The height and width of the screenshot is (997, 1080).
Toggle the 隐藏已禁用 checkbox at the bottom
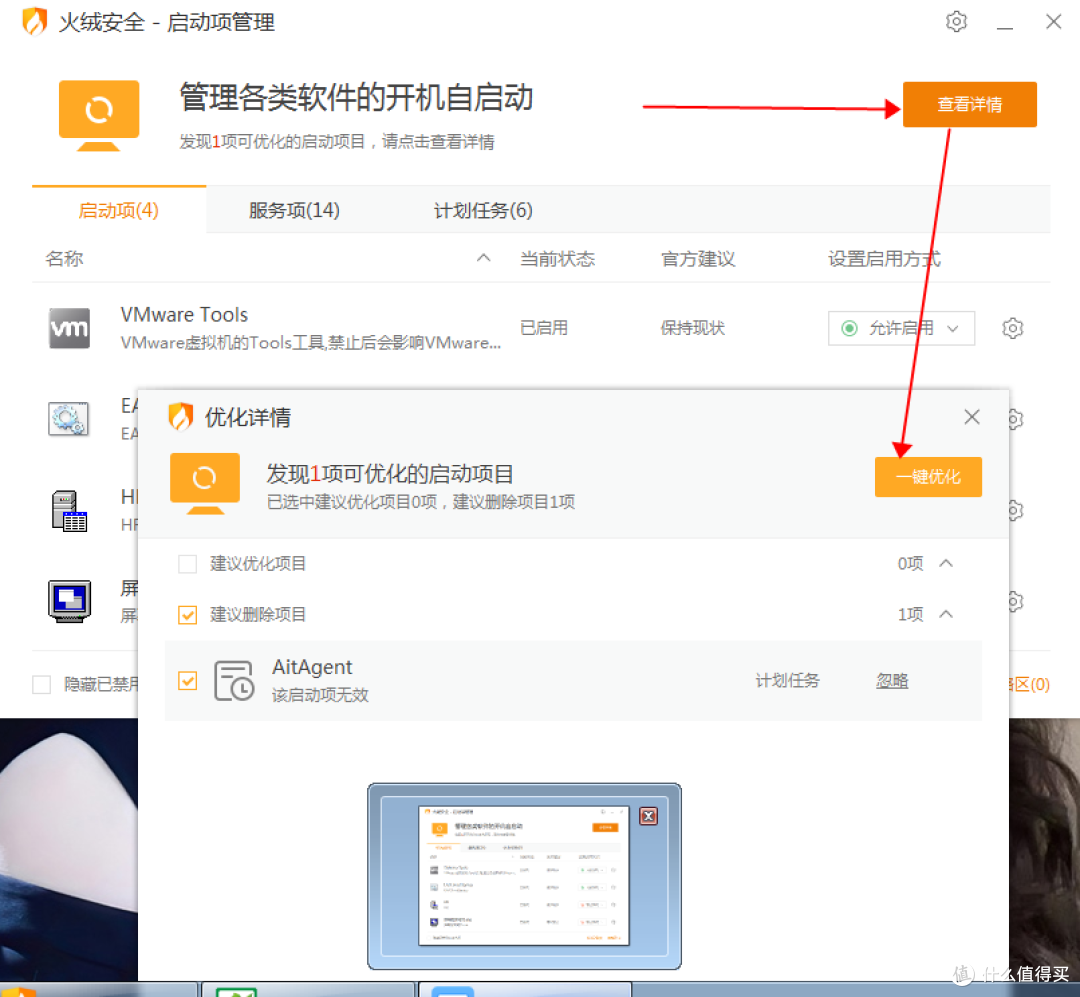[x=41, y=684]
